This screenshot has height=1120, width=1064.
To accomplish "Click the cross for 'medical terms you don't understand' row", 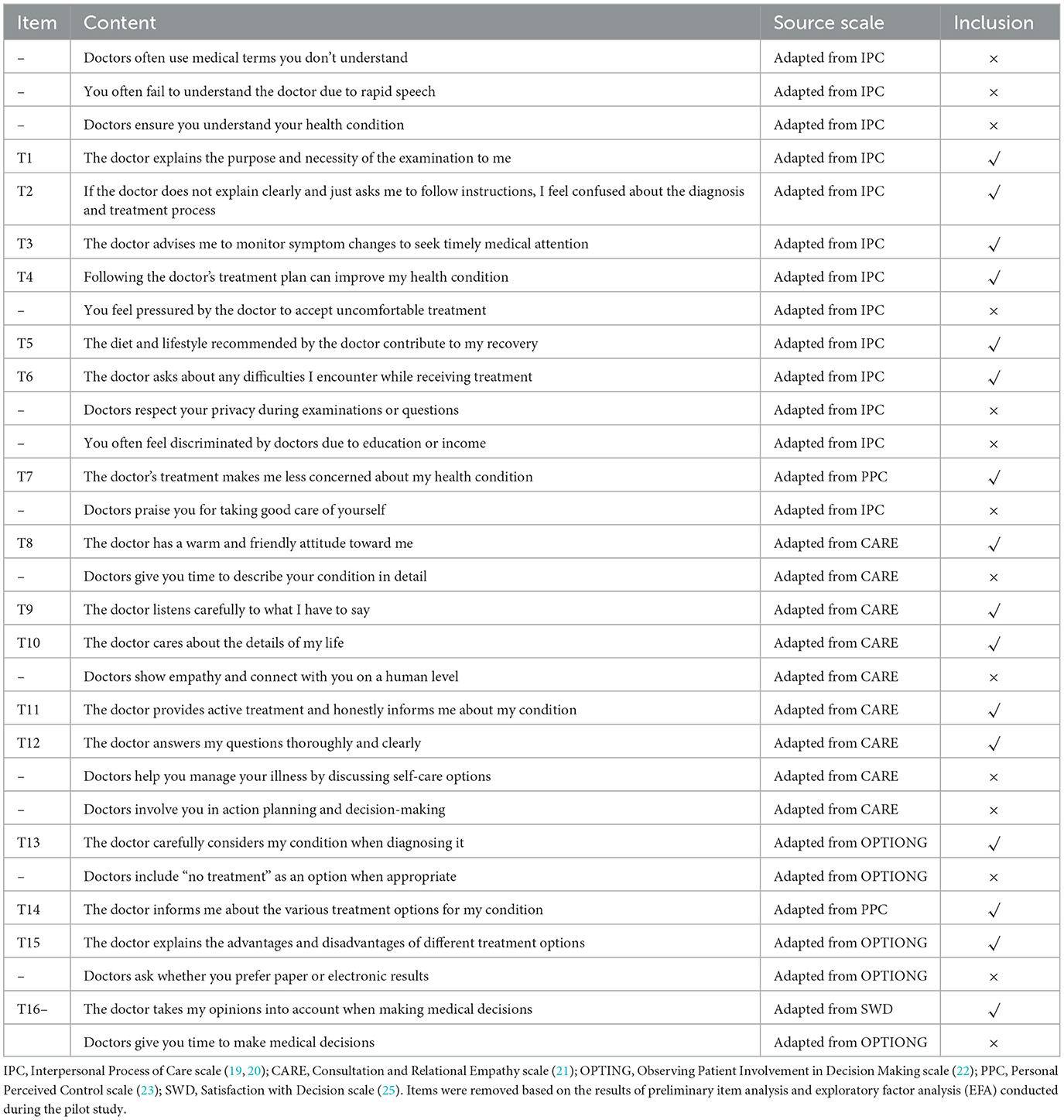I will [994, 59].
